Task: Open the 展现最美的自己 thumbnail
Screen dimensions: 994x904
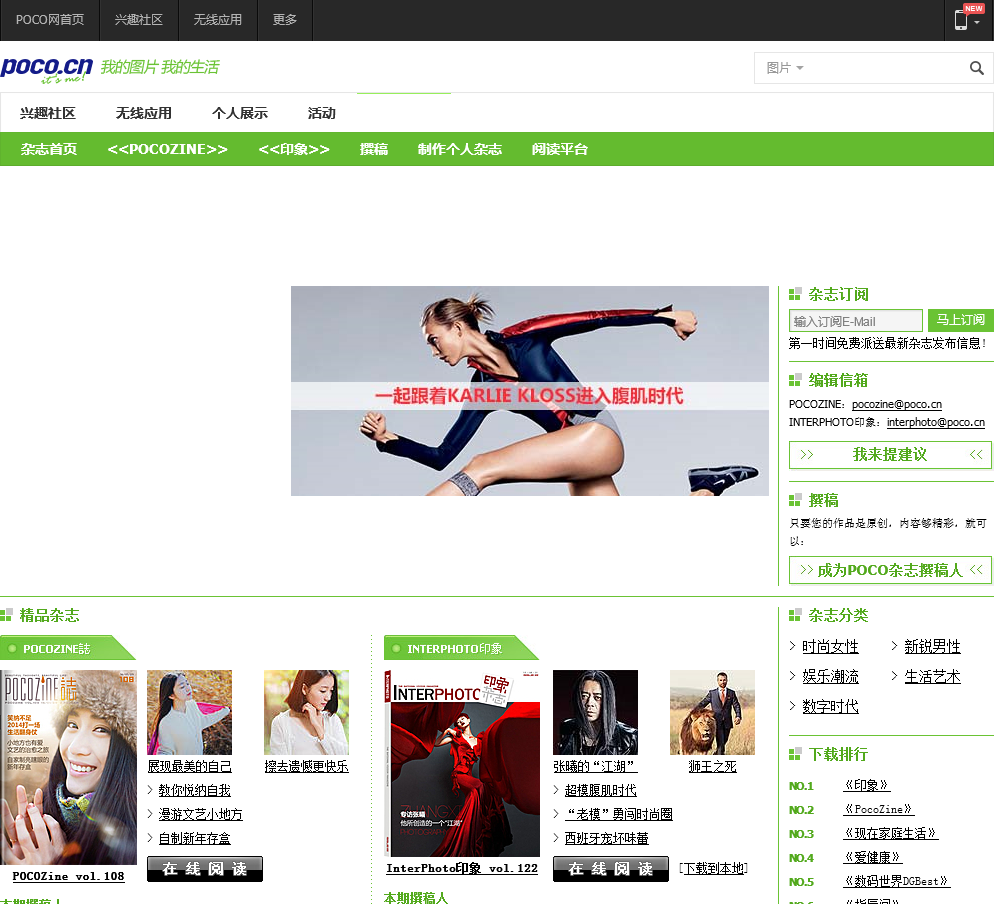Action: click(190, 712)
